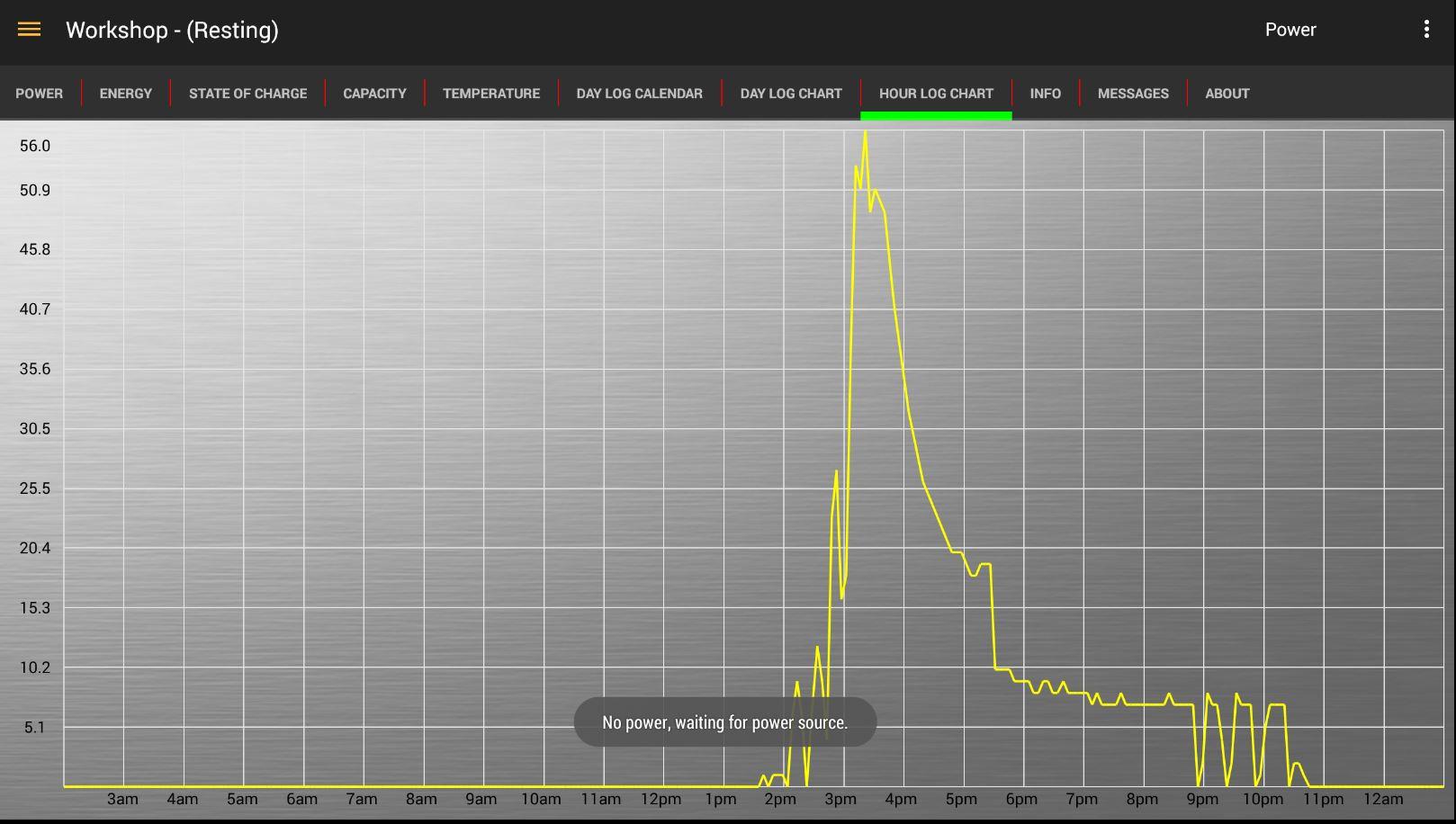Click the 10pm time axis label
This screenshot has width=1456, height=824.
(1263, 799)
